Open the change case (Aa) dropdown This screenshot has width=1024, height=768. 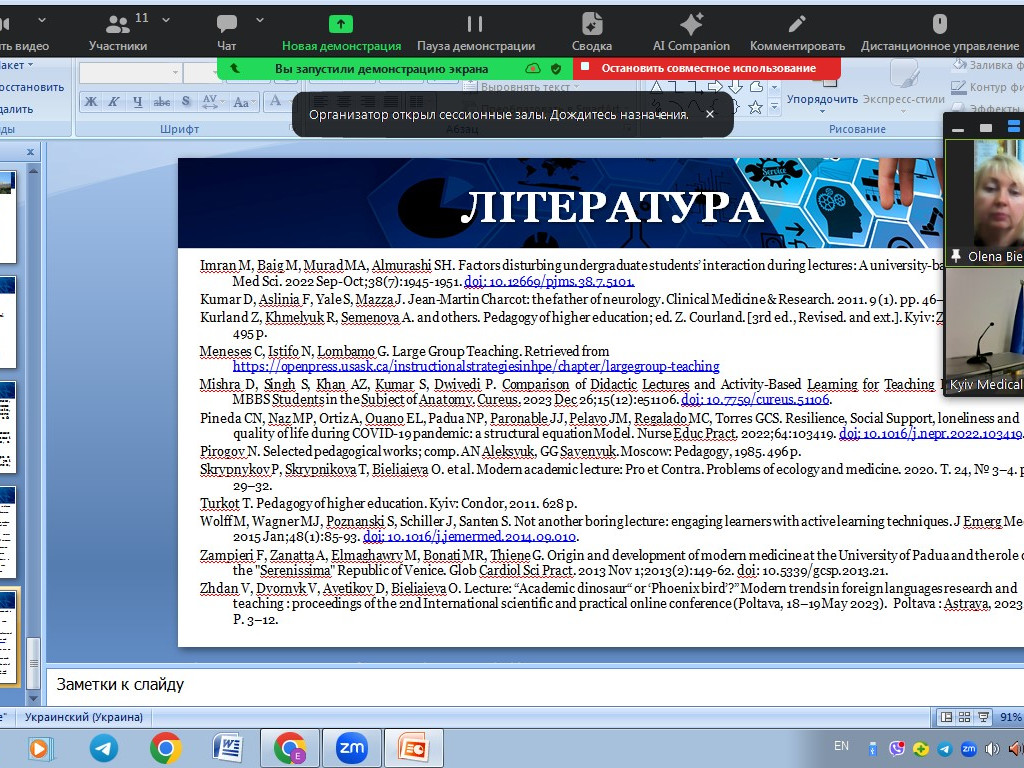click(244, 101)
